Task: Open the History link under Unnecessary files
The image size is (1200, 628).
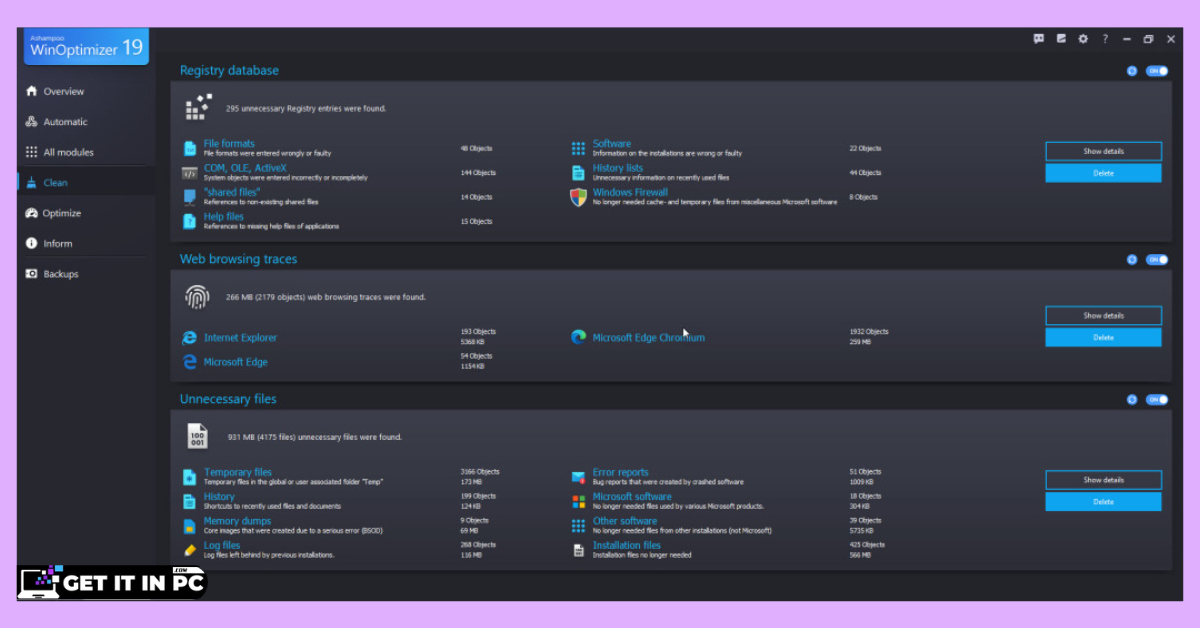Action: (x=219, y=497)
